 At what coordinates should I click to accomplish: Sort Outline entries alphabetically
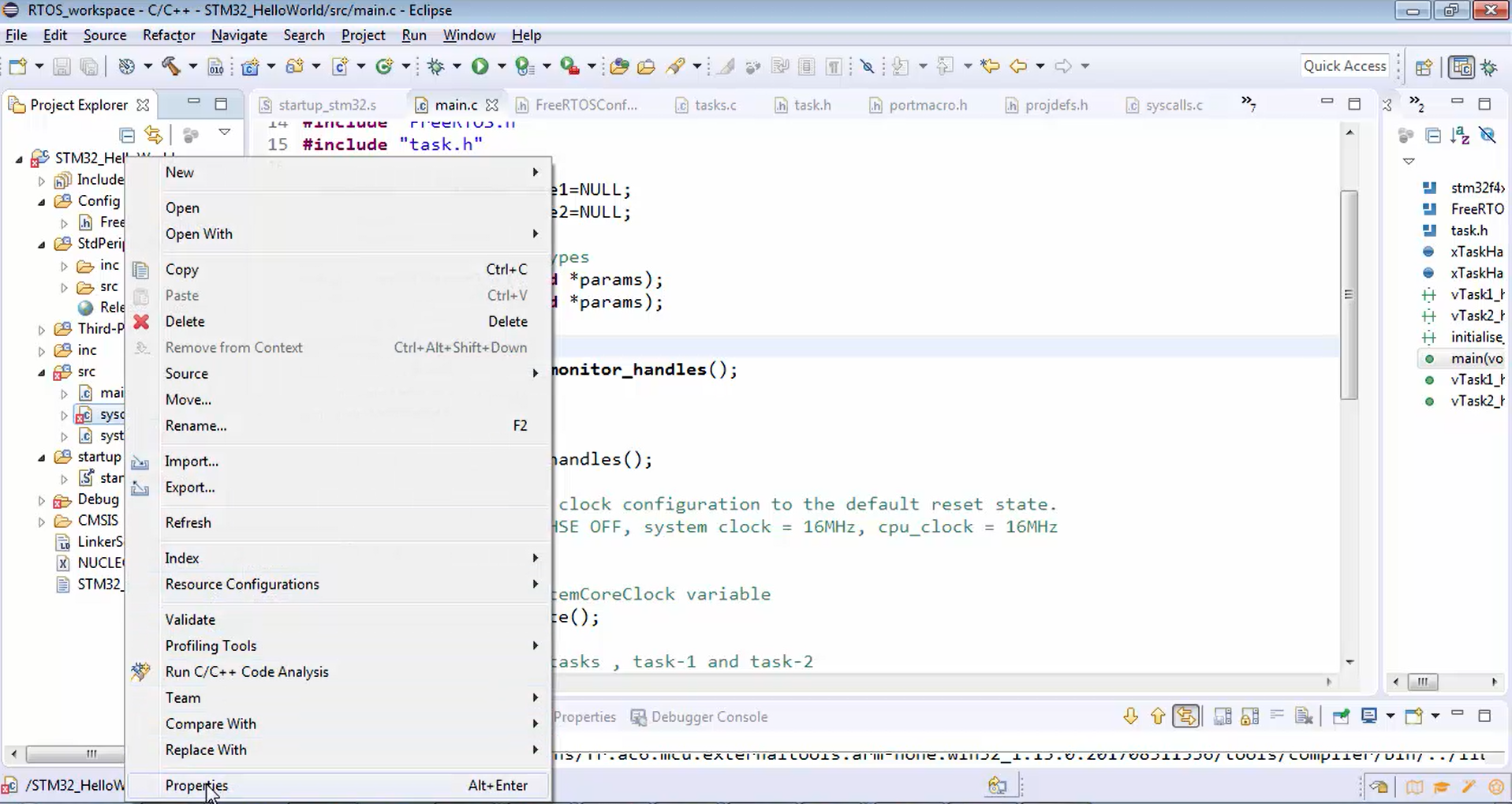(1460, 136)
